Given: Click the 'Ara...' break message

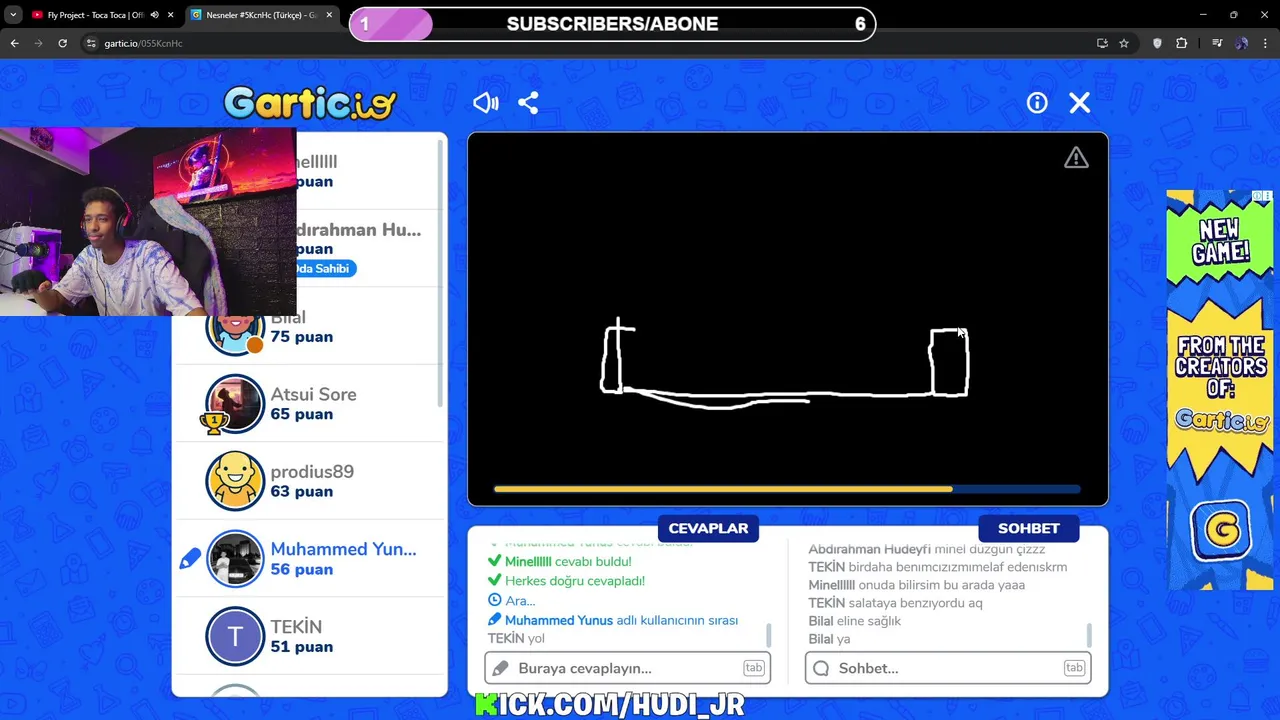Looking at the screenshot, I should tap(519, 600).
